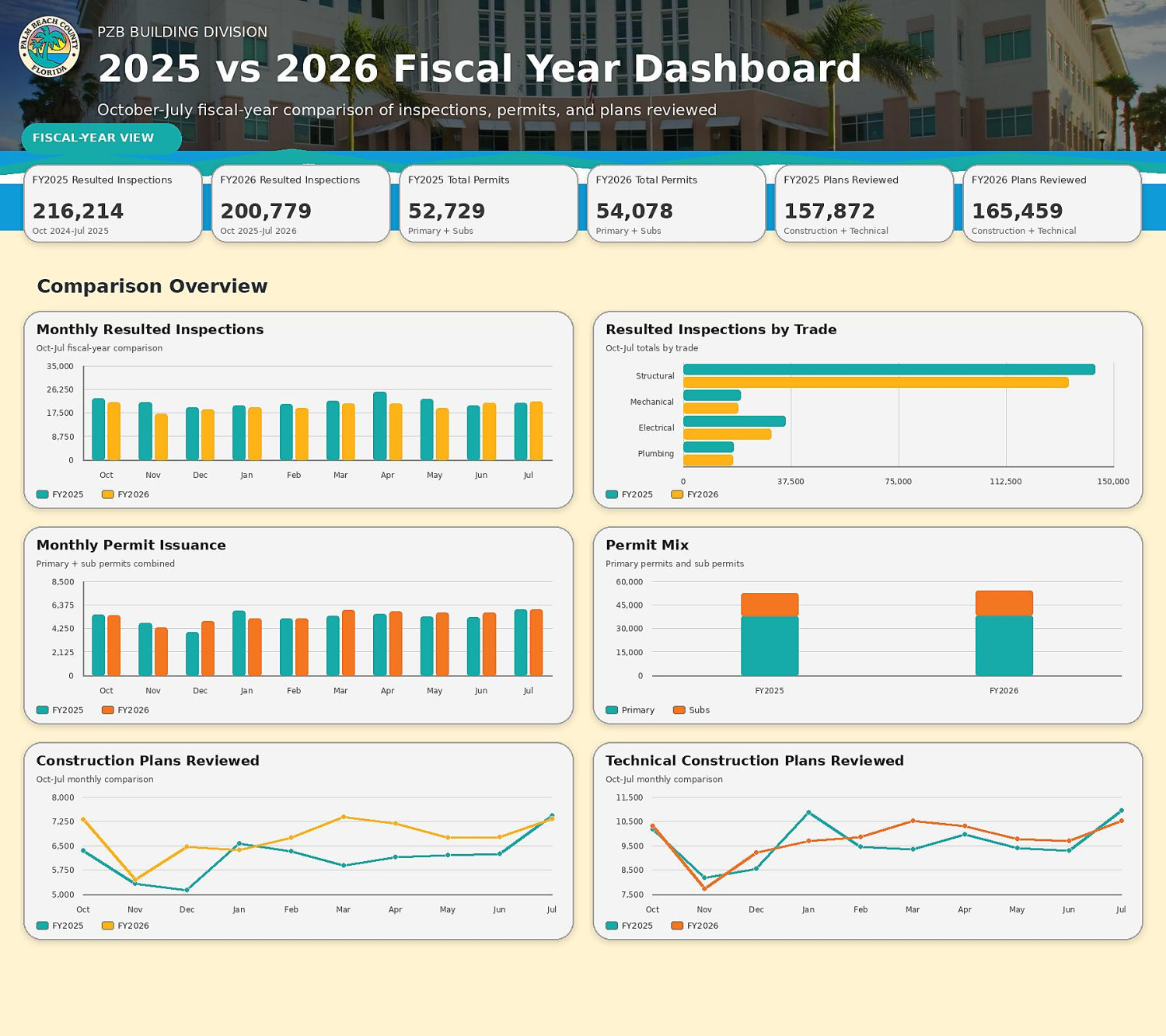
Task: Click the Plumbing axis label
Action: point(656,454)
